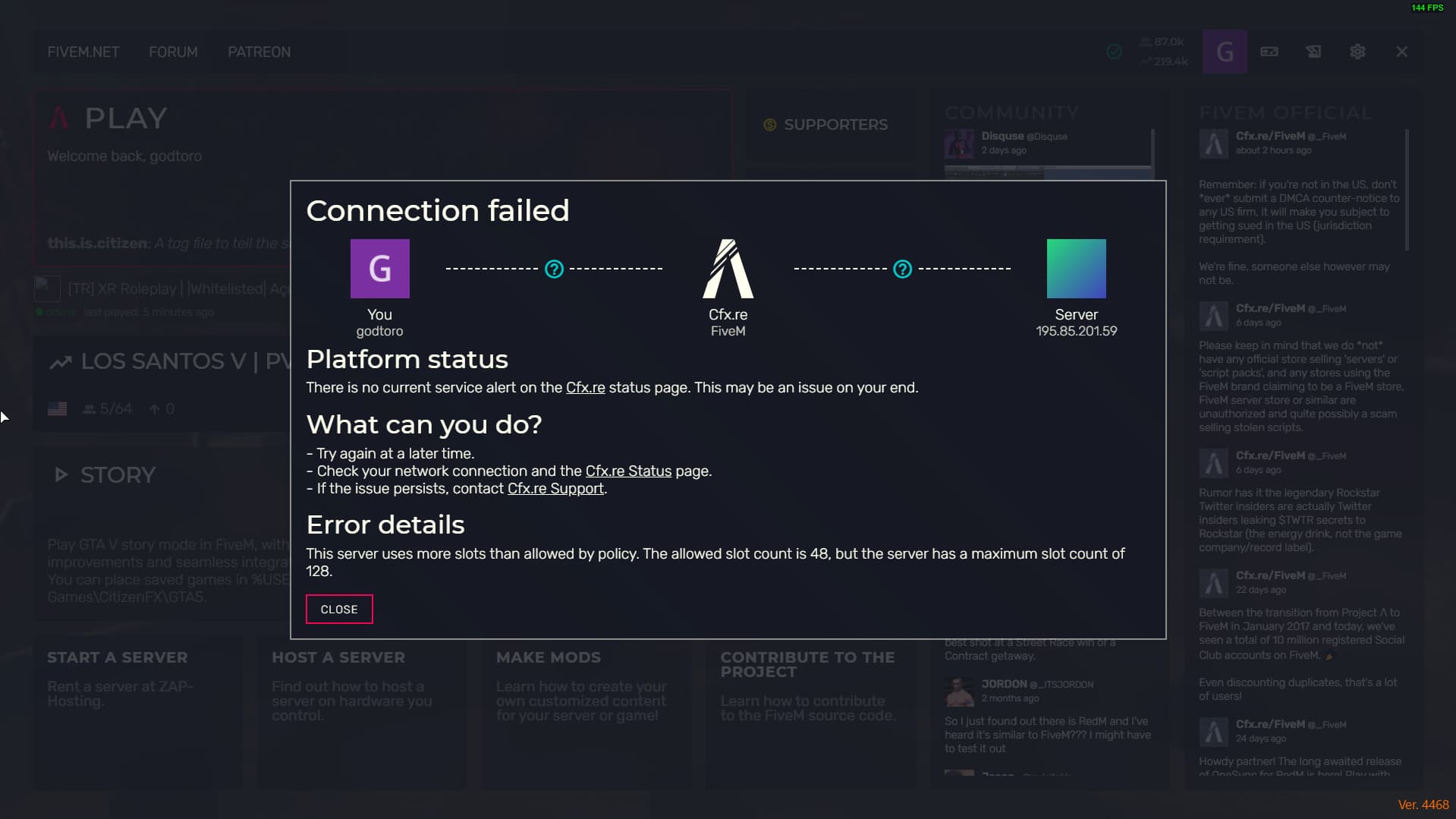Click the purple G avatar in dialog

click(379, 269)
